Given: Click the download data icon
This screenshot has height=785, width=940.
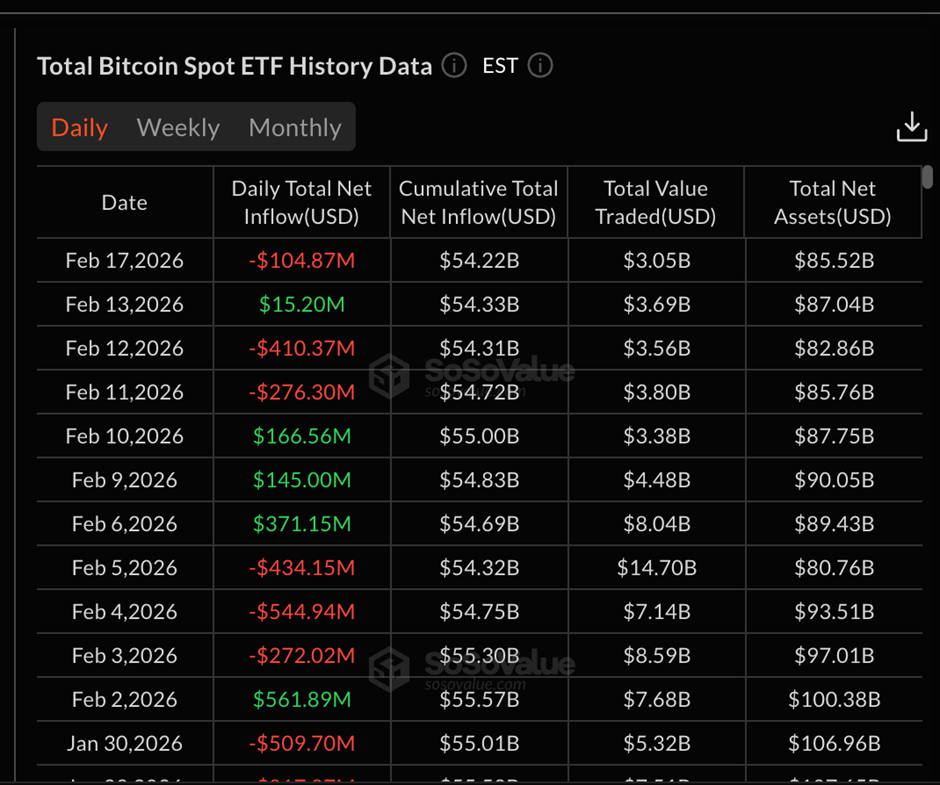Looking at the screenshot, I should pos(911,127).
